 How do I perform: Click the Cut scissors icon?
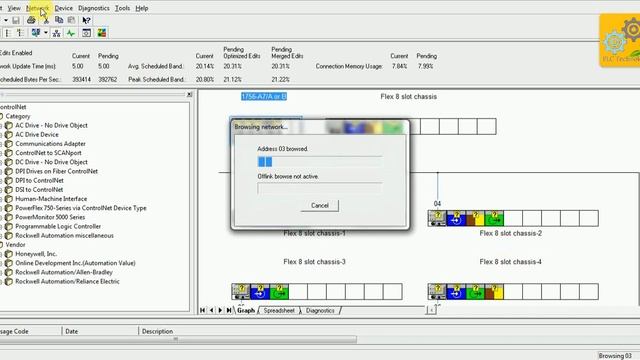(x=46, y=20)
